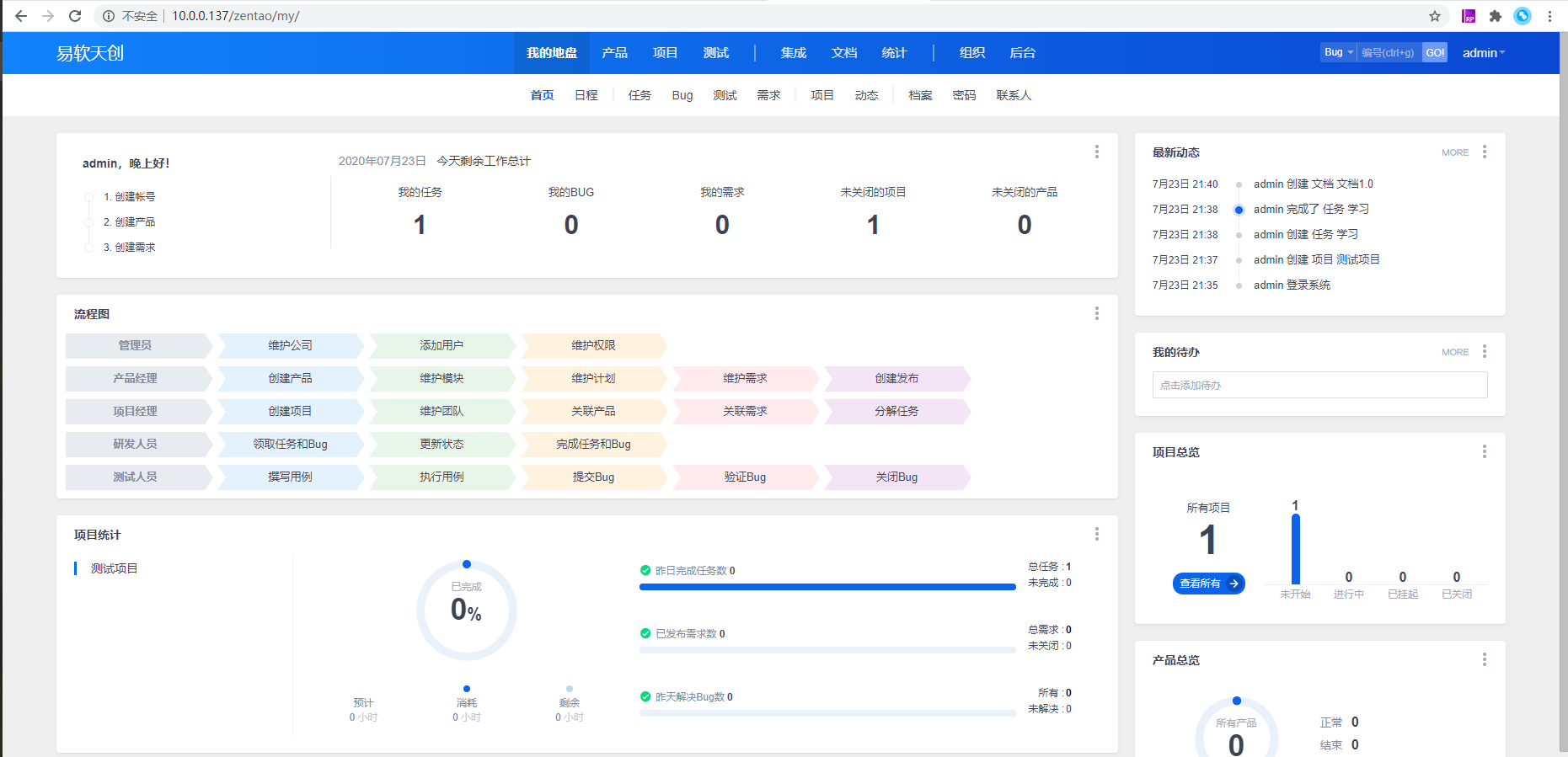
Task: Open the 产品 main menu
Action: tap(614, 53)
